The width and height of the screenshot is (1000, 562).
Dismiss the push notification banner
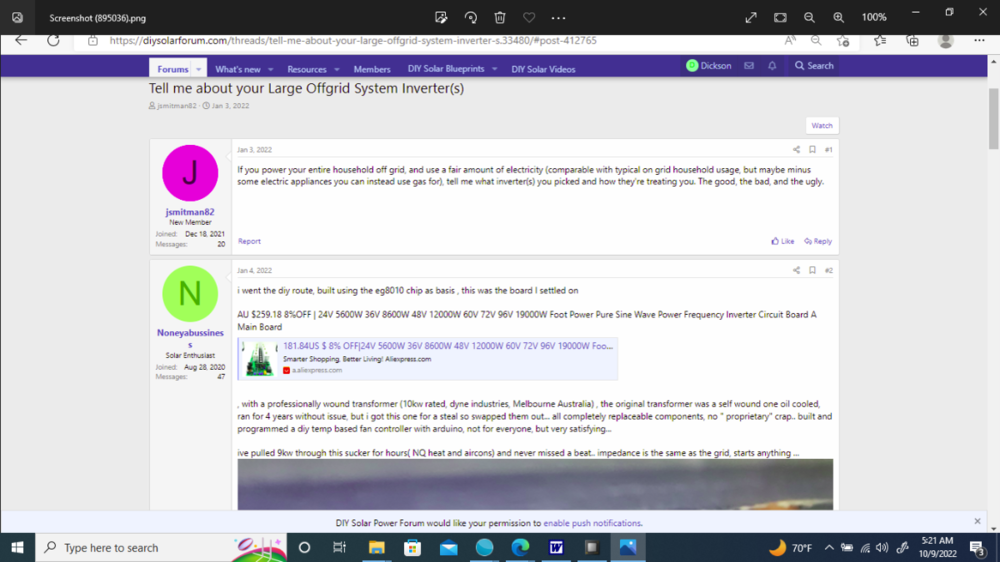977,521
